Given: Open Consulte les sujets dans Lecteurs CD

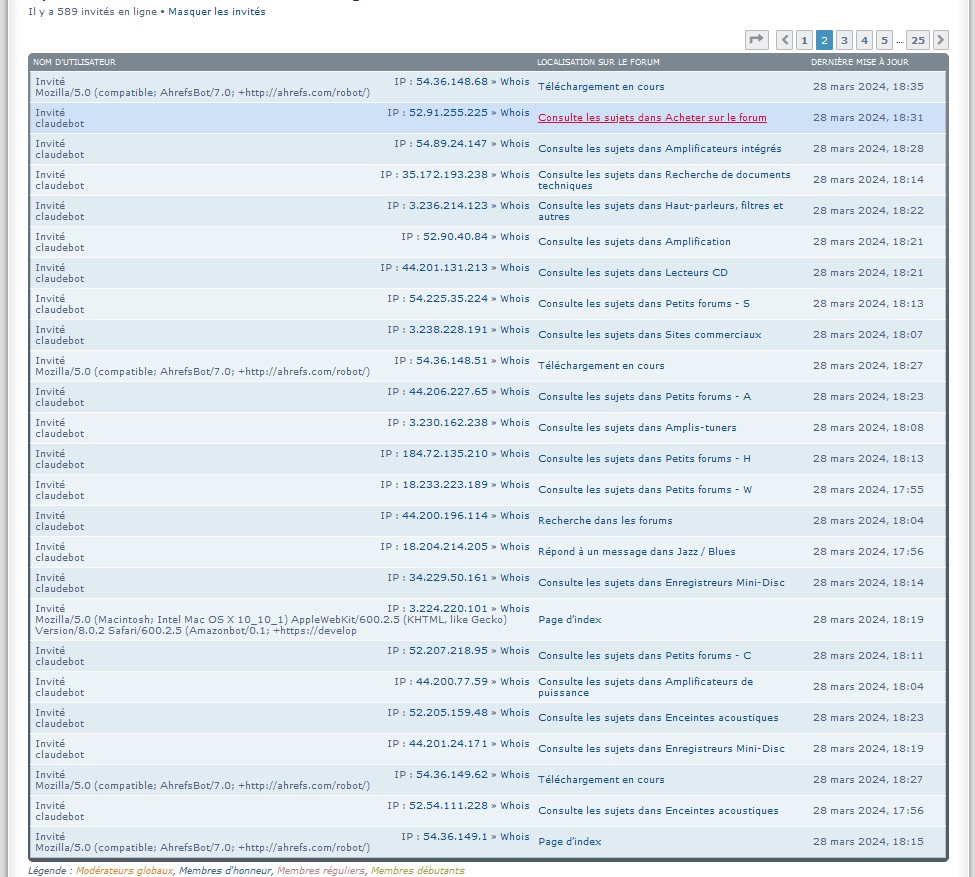Looking at the screenshot, I should 632,273.
